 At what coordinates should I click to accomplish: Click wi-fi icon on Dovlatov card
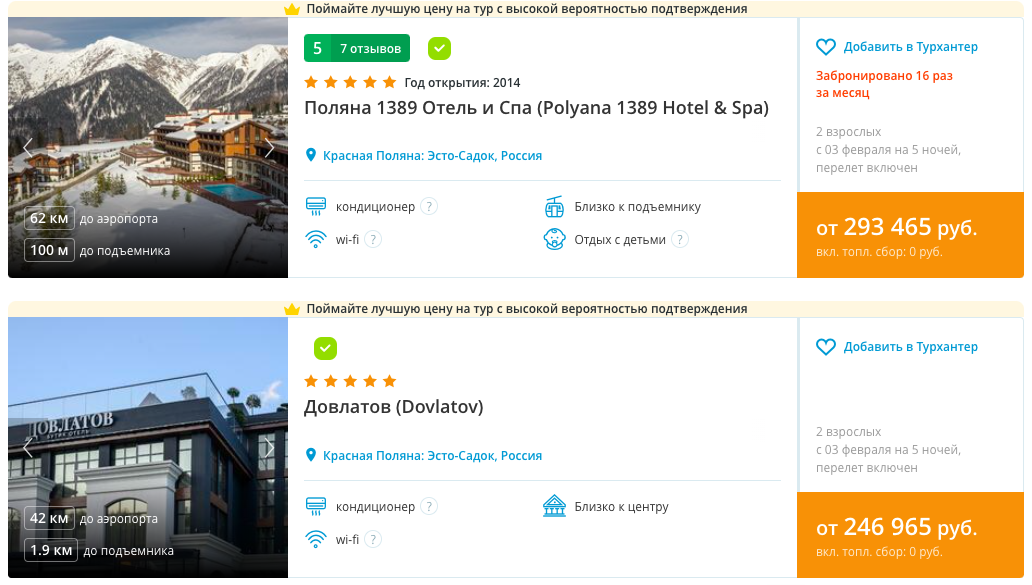pos(316,540)
